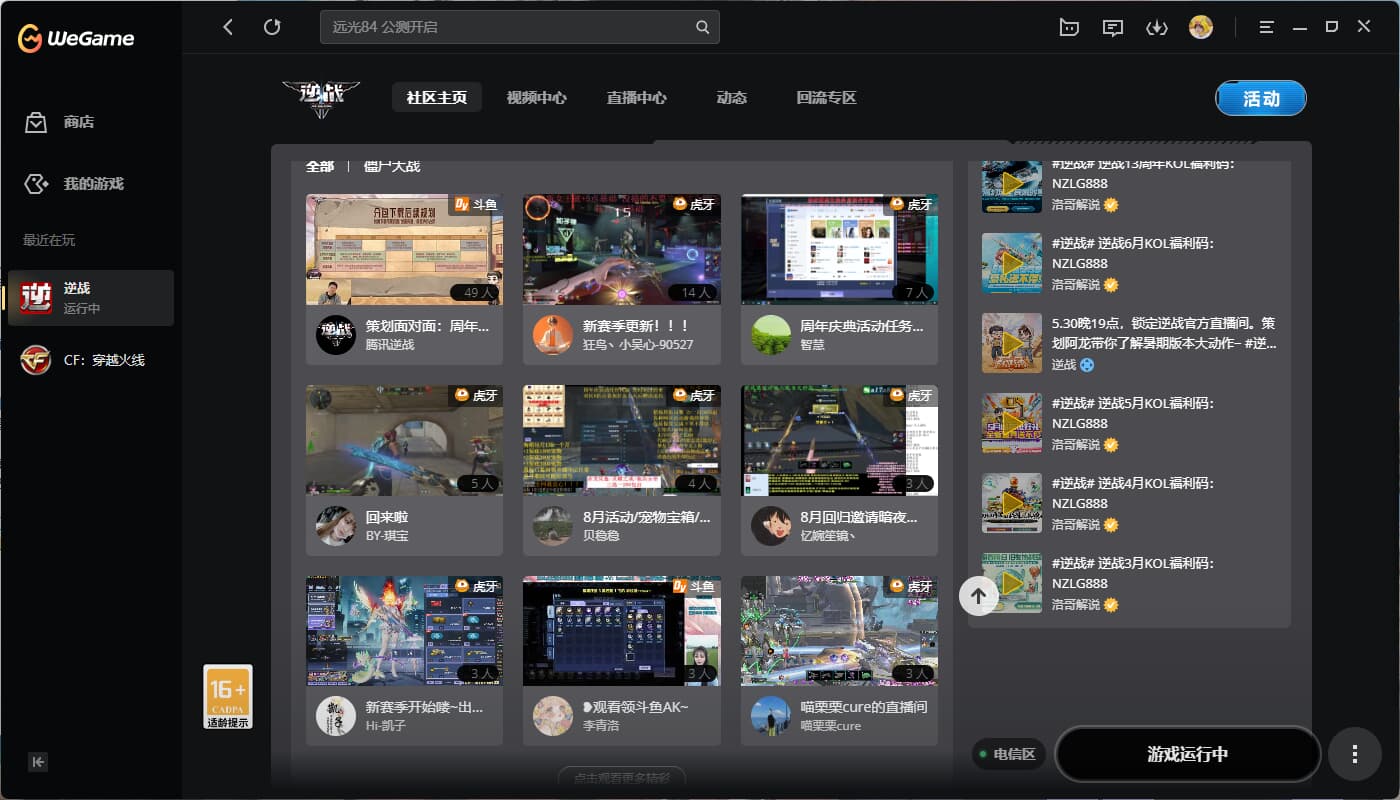Viewport: 1400px width, 800px height.
Task: Switch to 社区主页 tab
Action: click(x=437, y=97)
